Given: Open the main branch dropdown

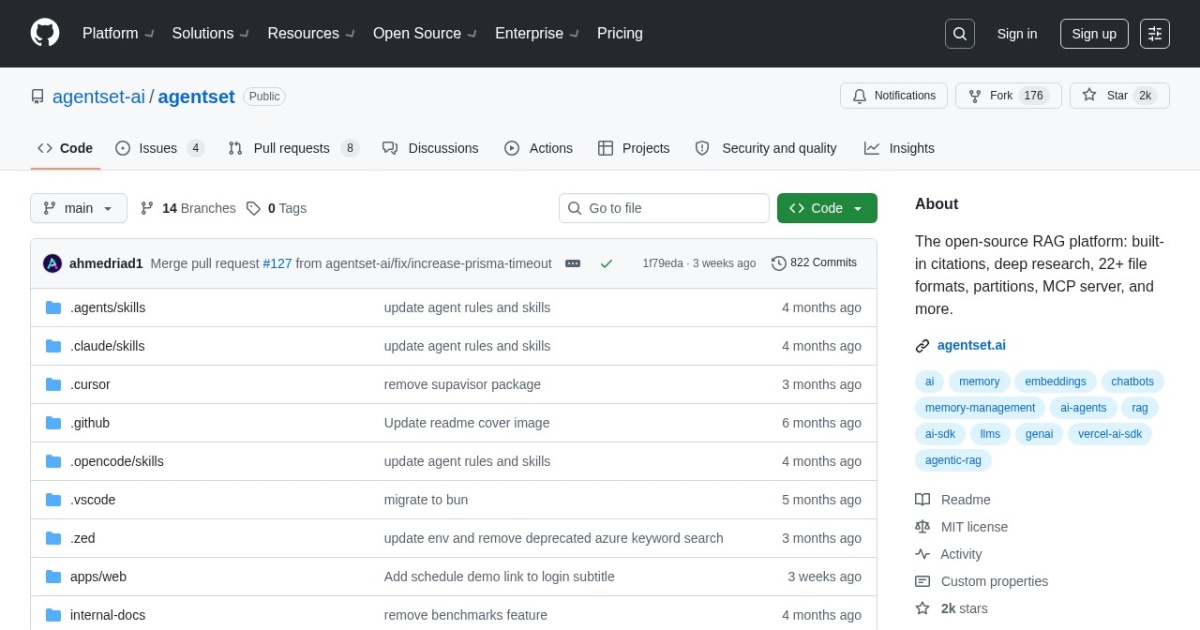Looking at the screenshot, I should 79,208.
